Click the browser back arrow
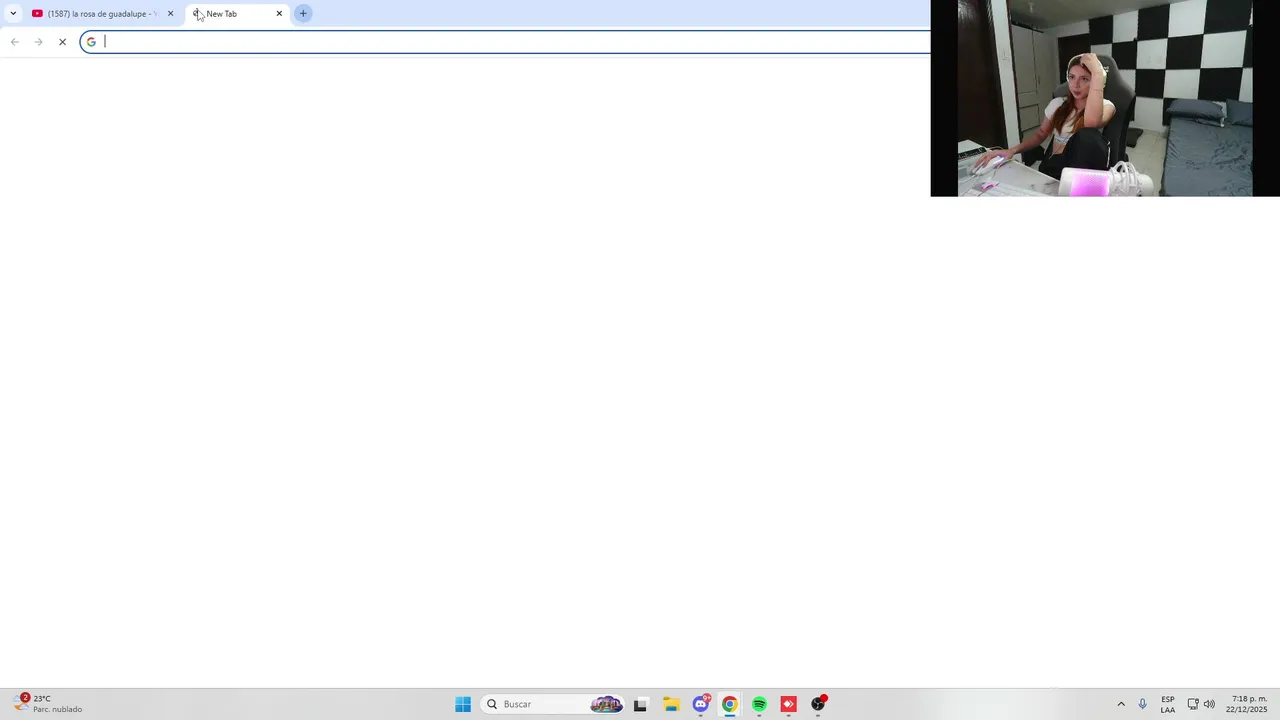 (14, 42)
